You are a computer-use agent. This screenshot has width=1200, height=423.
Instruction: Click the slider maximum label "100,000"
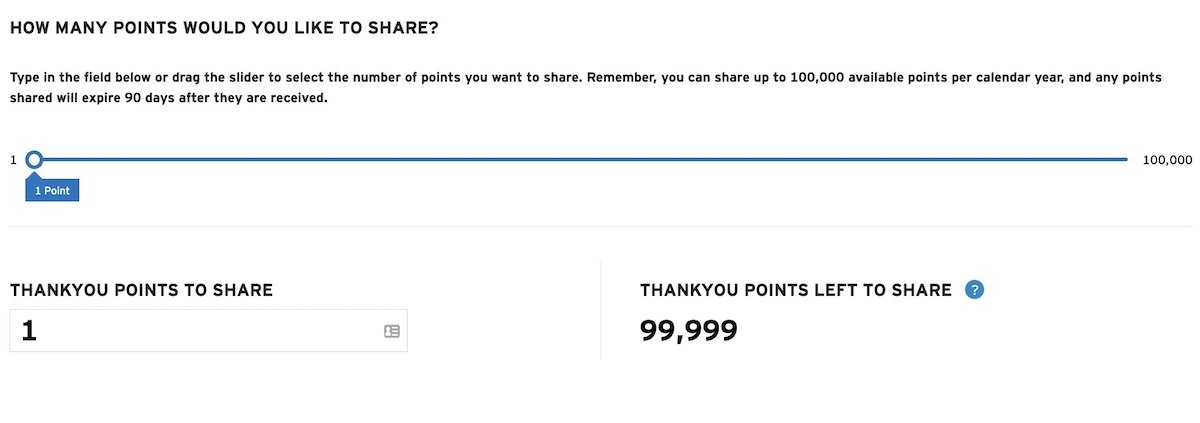click(1167, 160)
